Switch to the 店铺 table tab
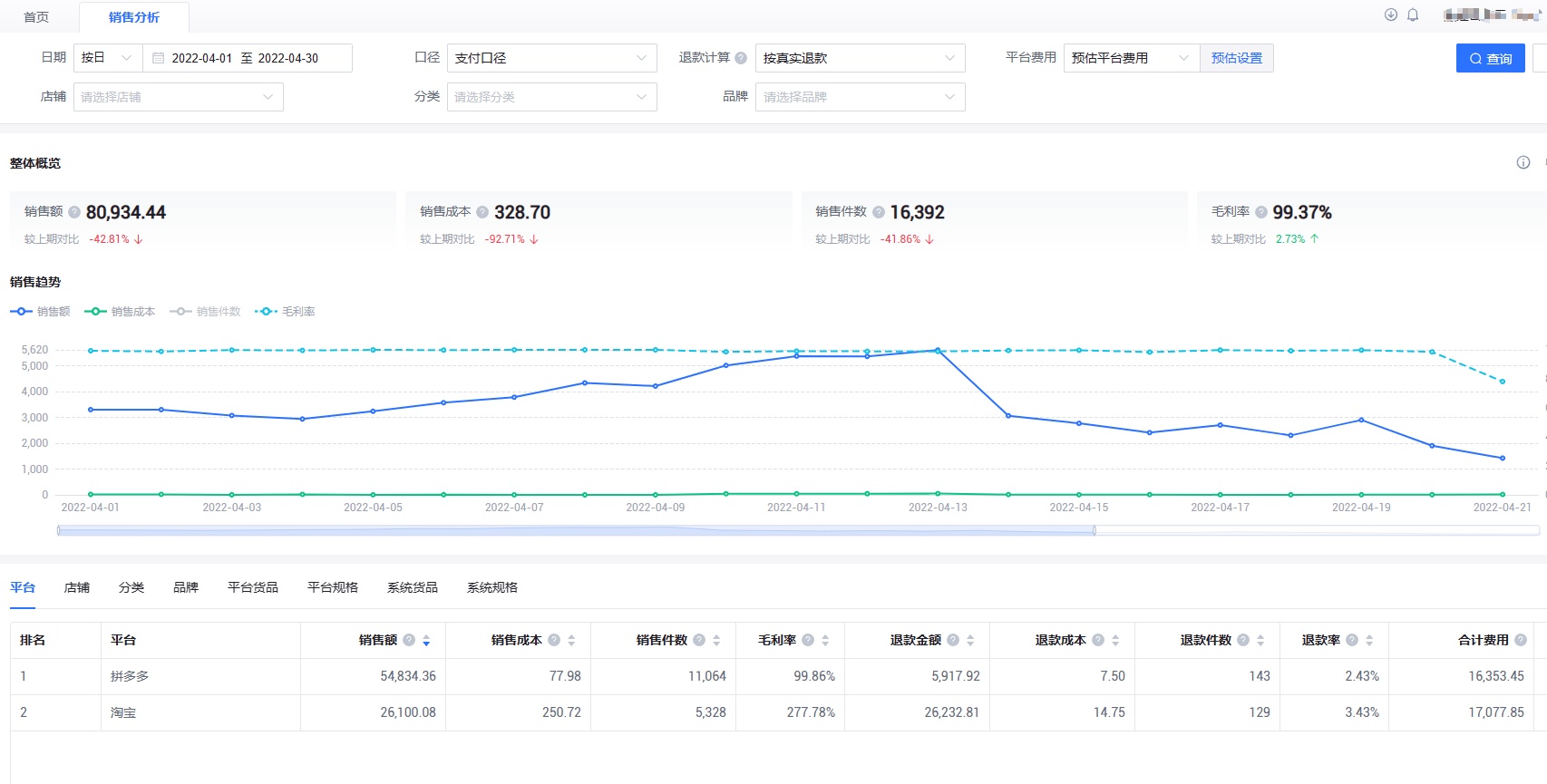 (x=77, y=587)
